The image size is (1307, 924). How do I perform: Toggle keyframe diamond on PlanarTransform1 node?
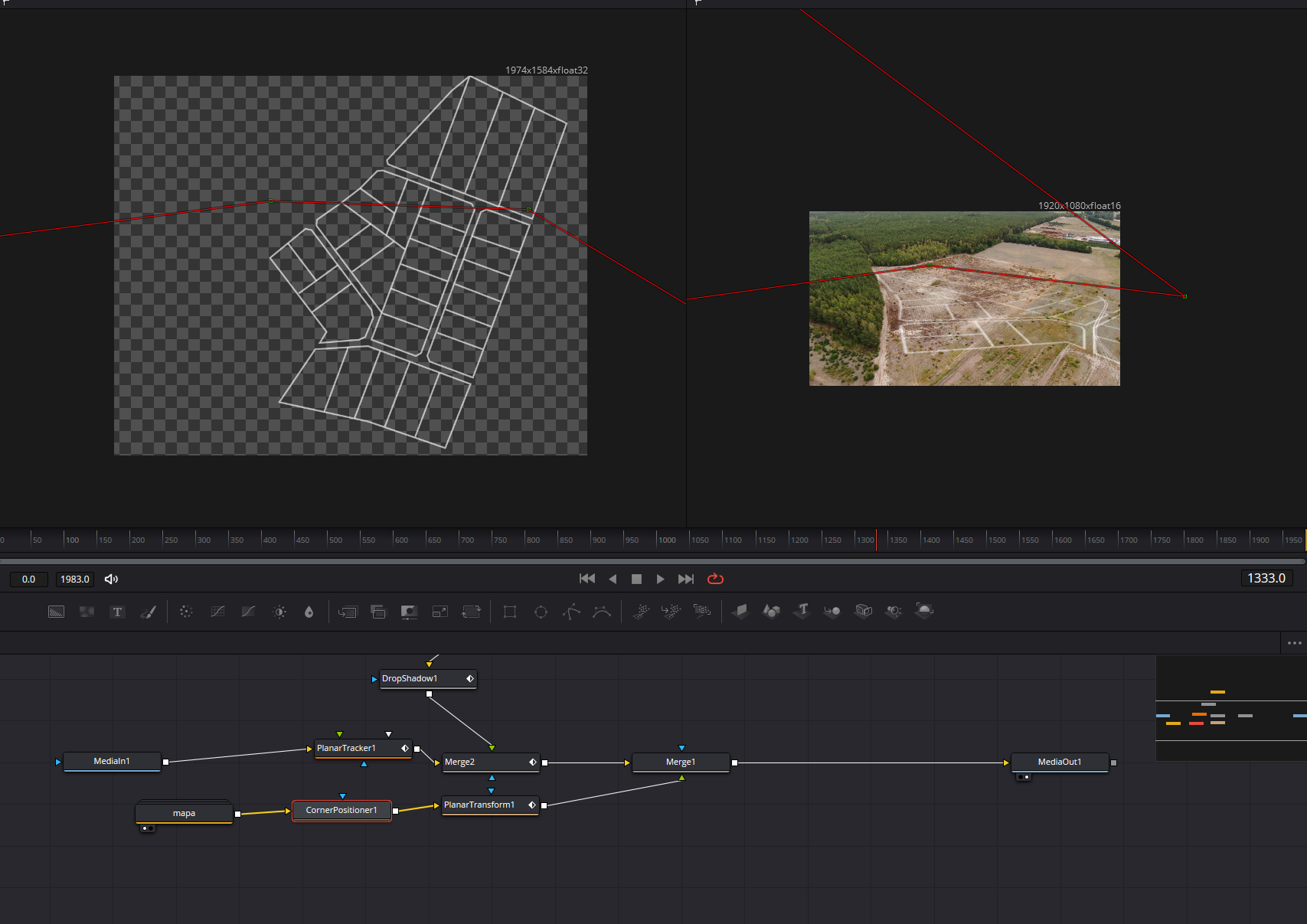532,805
